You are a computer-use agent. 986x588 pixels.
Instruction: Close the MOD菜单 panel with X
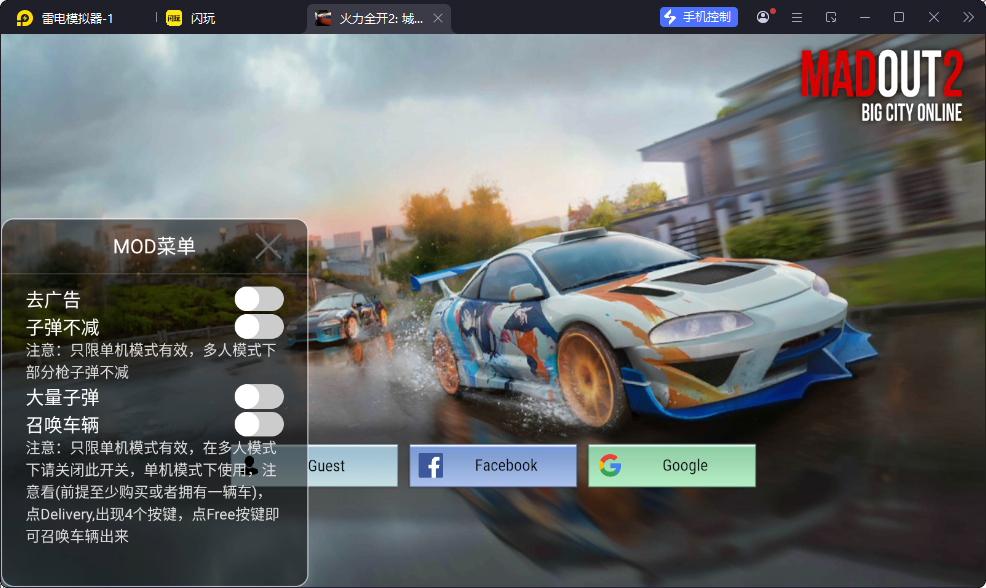269,246
